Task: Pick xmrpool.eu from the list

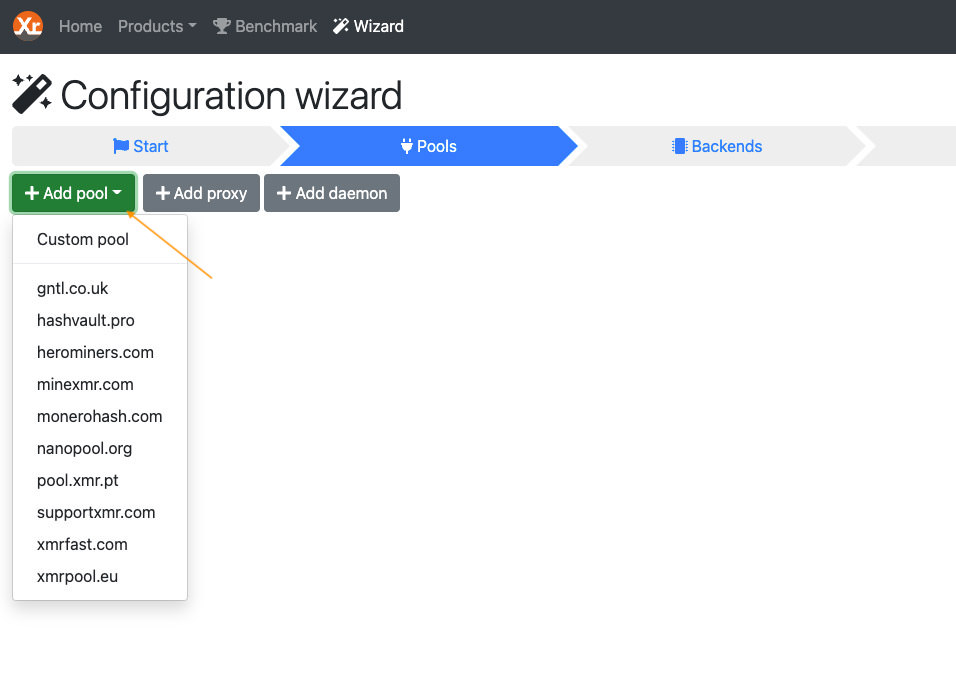Action: 100,577
